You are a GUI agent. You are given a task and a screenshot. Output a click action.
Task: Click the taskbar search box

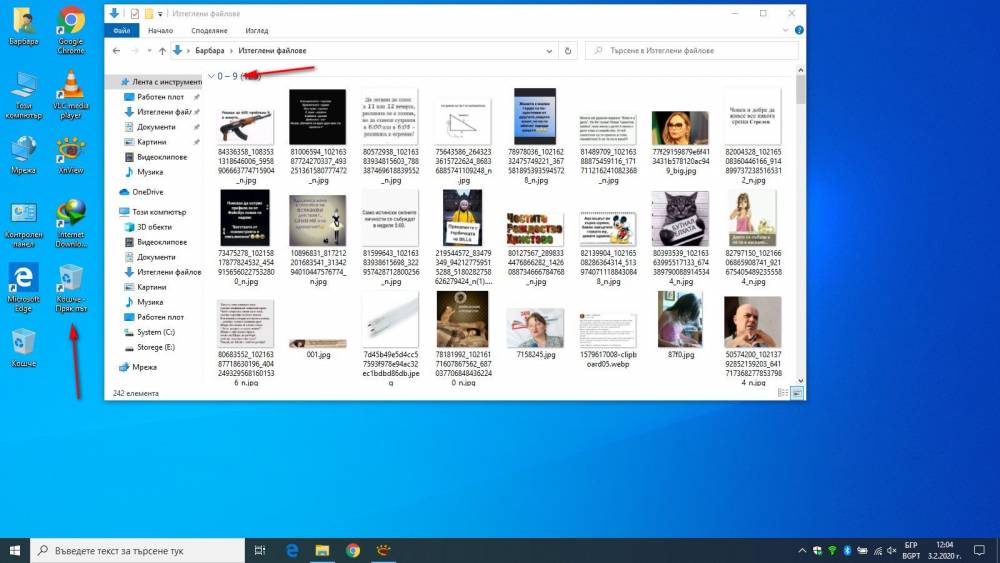137,550
